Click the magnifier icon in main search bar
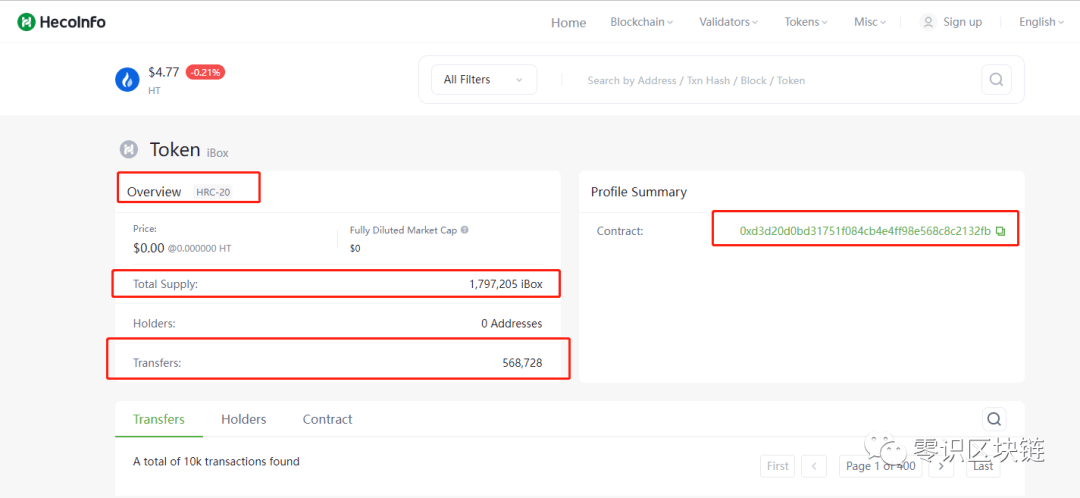This screenshot has height=498, width=1080. click(996, 79)
